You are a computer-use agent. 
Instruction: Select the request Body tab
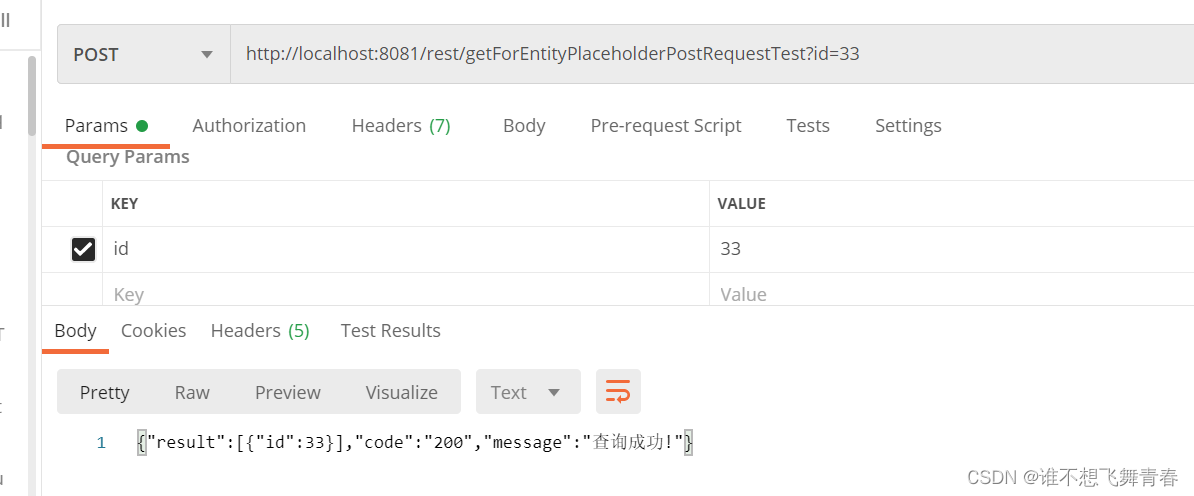[x=524, y=126]
